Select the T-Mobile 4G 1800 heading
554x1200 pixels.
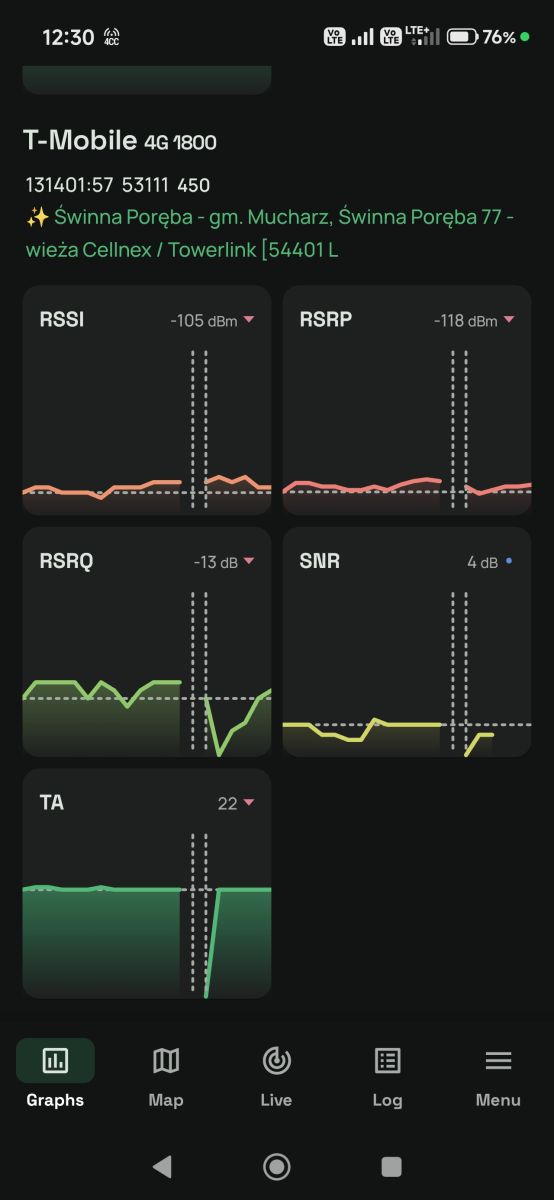120,141
